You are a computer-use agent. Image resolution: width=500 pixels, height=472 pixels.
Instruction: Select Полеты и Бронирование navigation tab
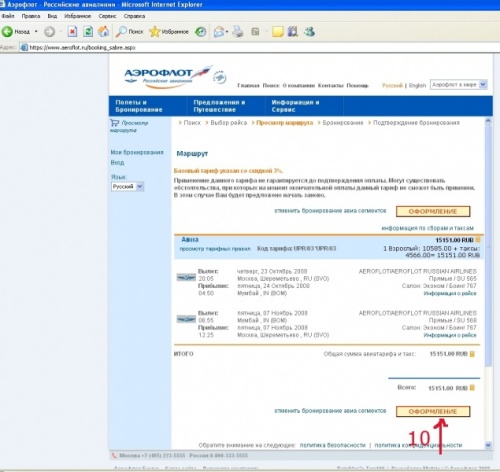coord(139,106)
